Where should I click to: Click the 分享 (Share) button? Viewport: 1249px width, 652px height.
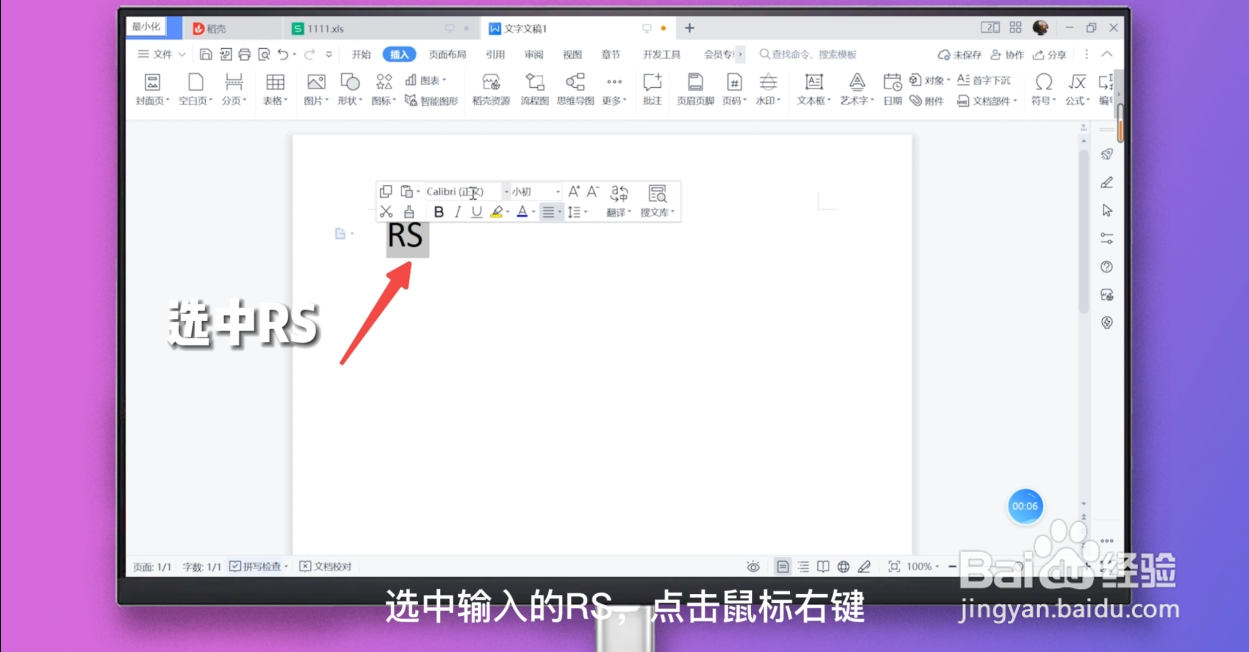point(1049,54)
